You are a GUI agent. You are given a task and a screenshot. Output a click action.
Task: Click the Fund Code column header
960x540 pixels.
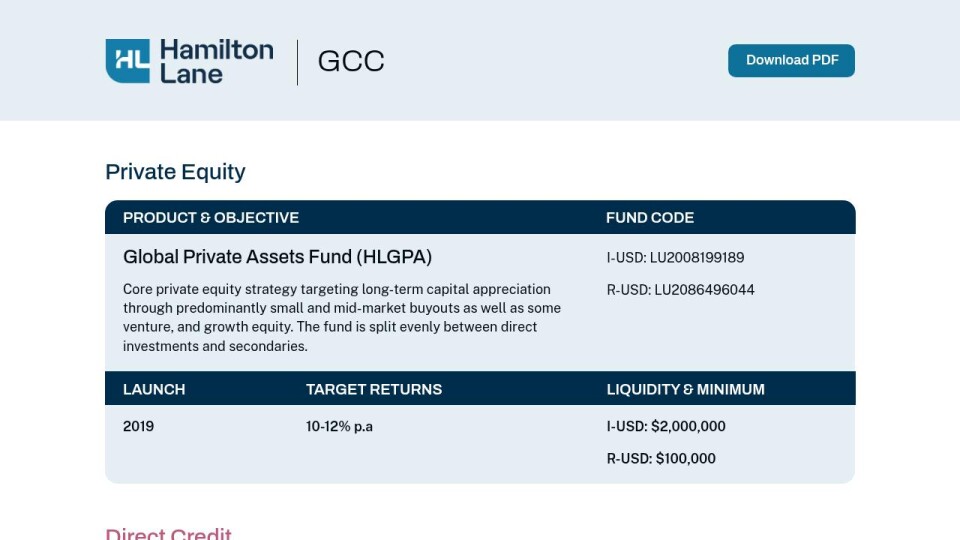pyautogui.click(x=650, y=218)
